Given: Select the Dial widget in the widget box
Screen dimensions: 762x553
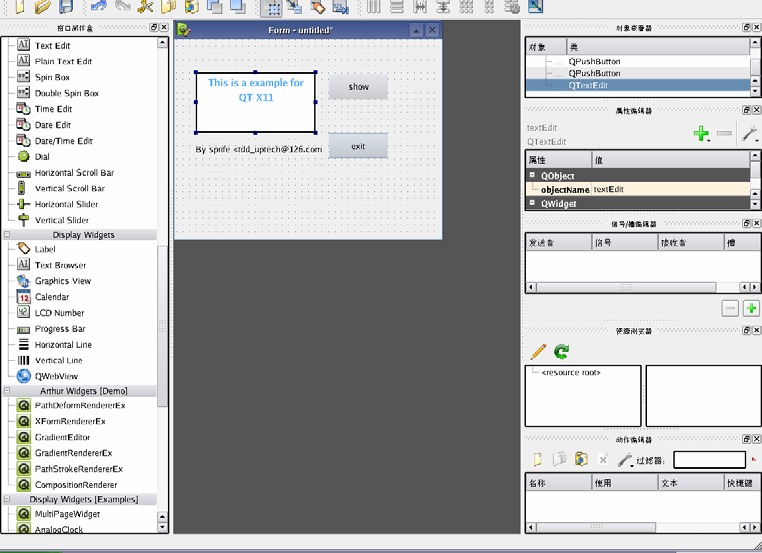Looking at the screenshot, I should pyautogui.click(x=42, y=157).
